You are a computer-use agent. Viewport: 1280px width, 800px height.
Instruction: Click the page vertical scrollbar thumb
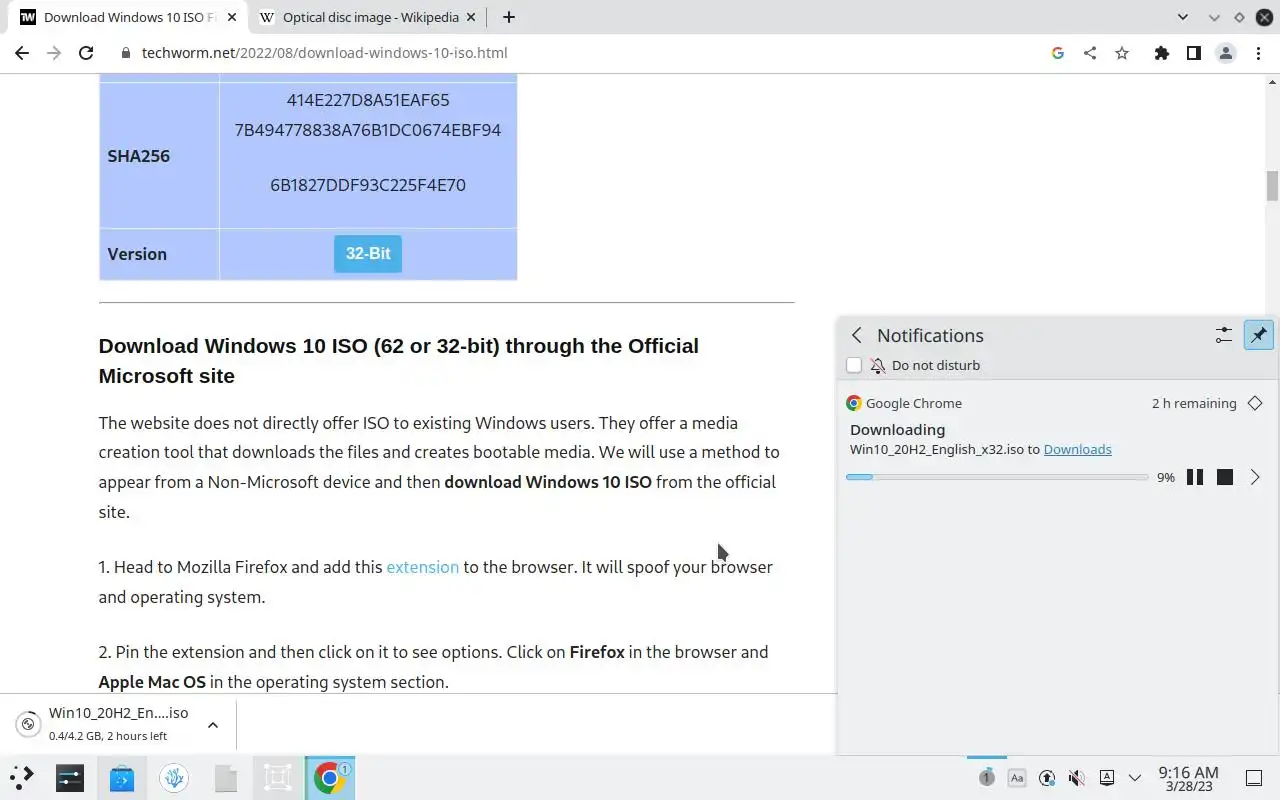pyautogui.click(x=1272, y=185)
